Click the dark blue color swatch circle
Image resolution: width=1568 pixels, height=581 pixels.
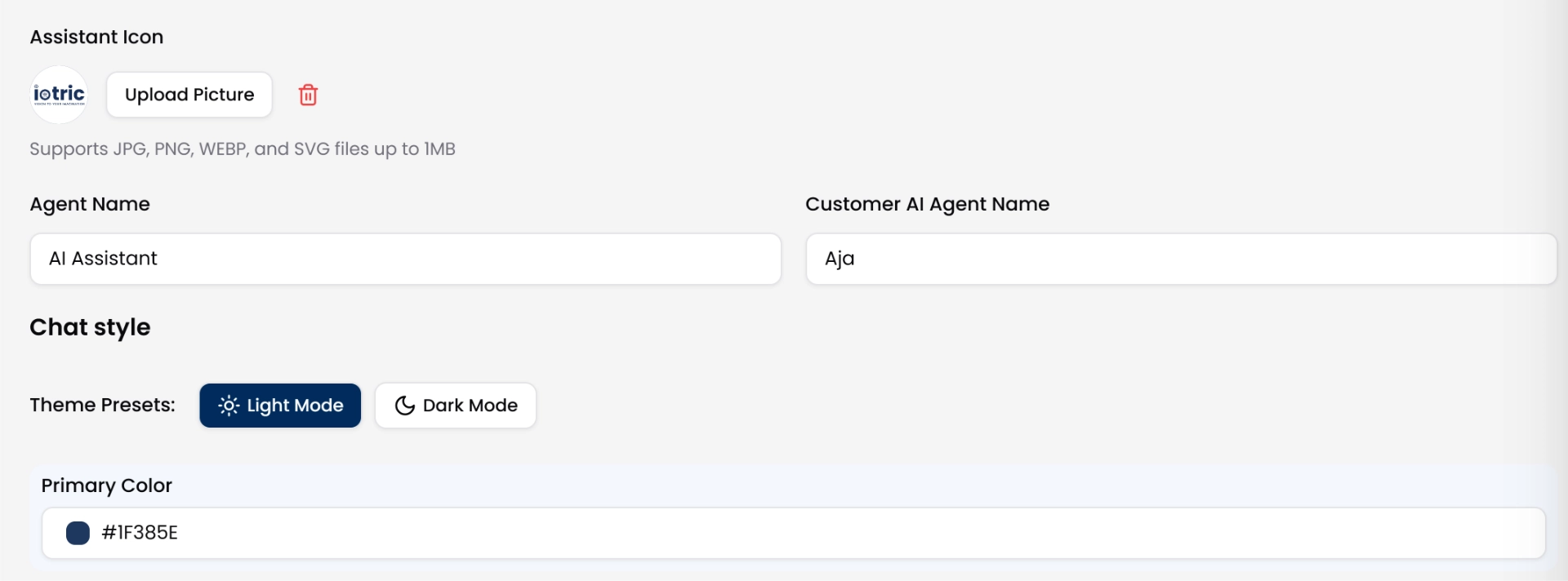click(78, 533)
